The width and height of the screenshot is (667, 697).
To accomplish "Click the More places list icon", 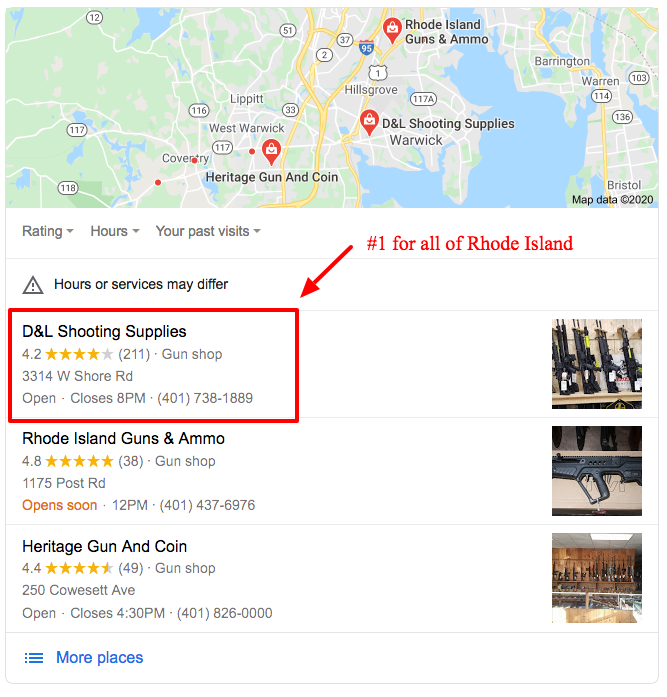I will click(34, 657).
